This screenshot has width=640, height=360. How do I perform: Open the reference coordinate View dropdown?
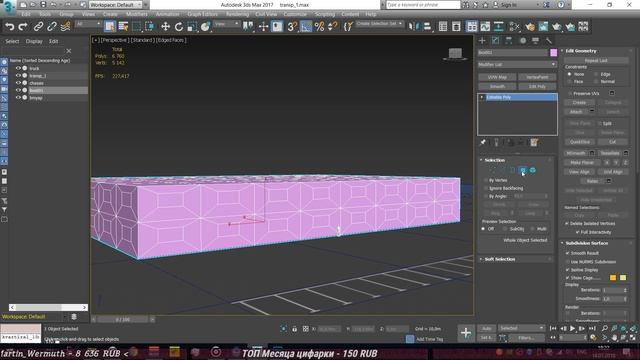226,24
